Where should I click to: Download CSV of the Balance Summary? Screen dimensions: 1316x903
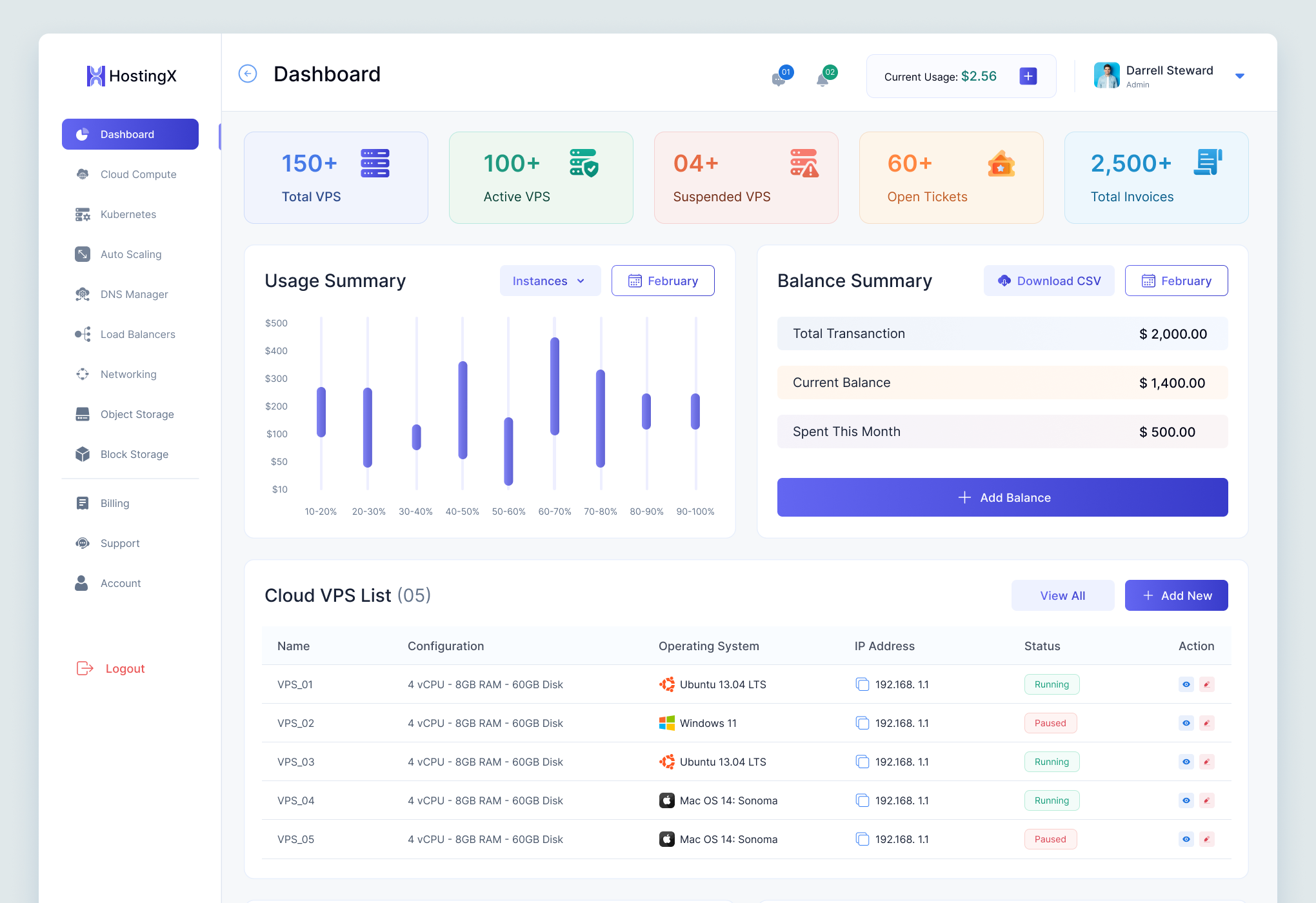1049,281
